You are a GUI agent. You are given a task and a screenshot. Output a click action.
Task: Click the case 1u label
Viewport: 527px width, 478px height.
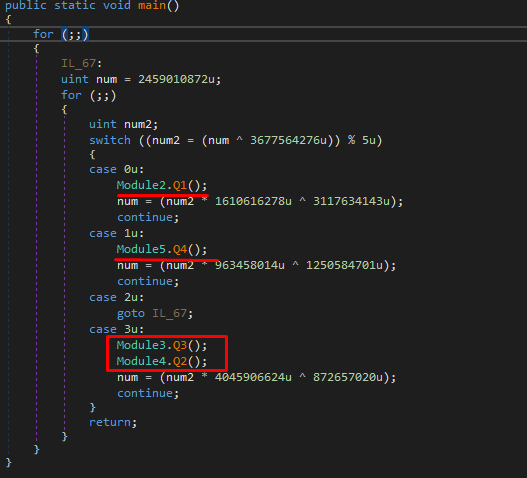click(x=116, y=233)
